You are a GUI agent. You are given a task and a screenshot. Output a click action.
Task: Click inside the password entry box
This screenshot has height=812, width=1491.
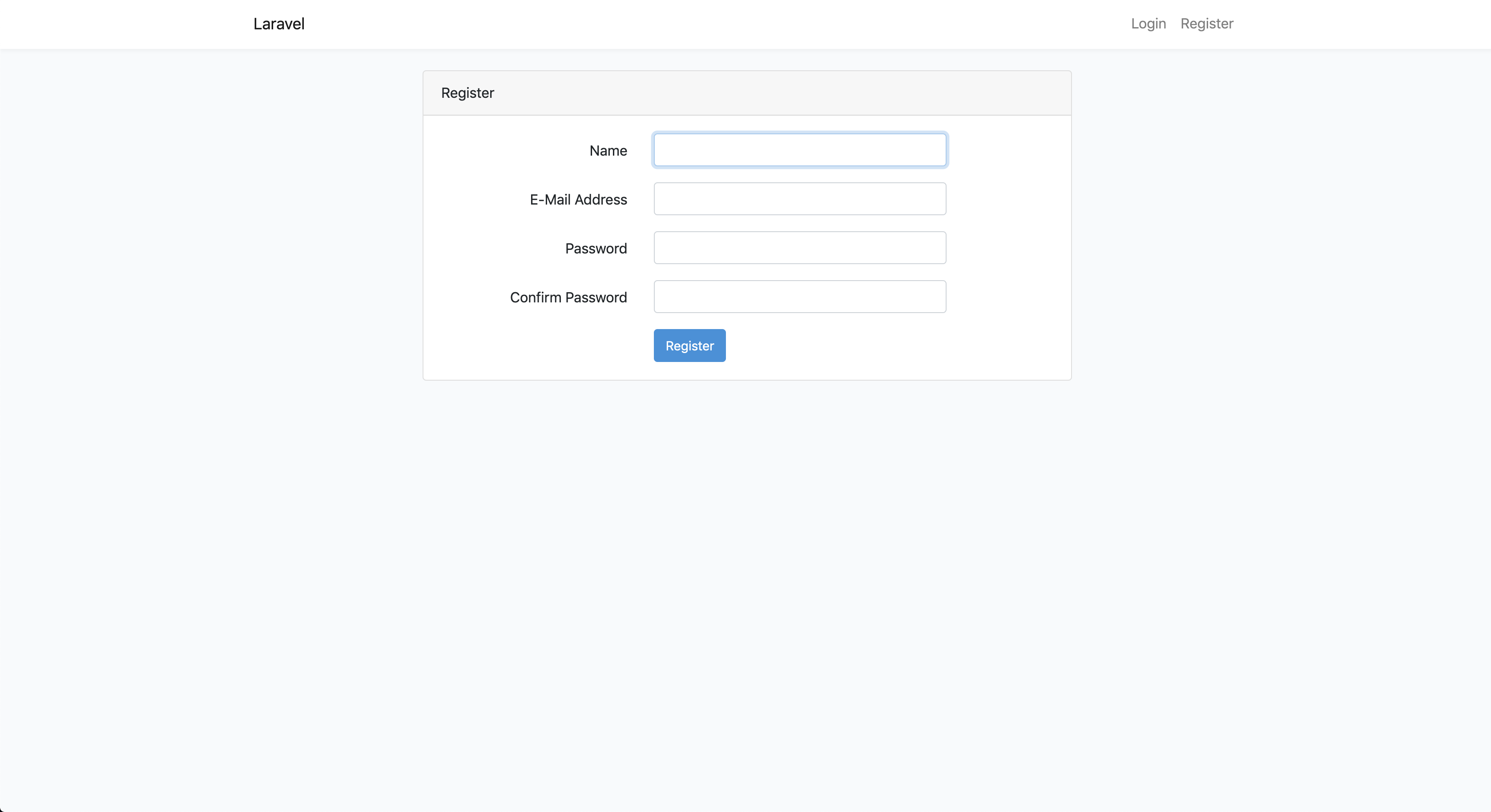[799, 248]
